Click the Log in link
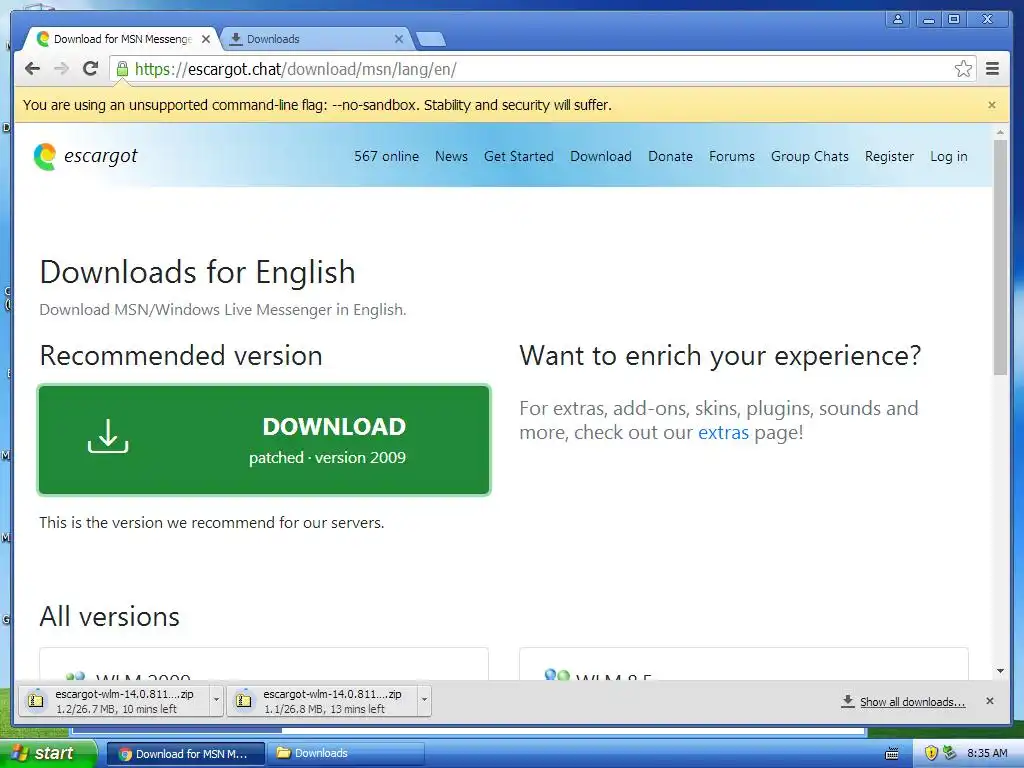The width and height of the screenshot is (1024, 768). [x=948, y=157]
